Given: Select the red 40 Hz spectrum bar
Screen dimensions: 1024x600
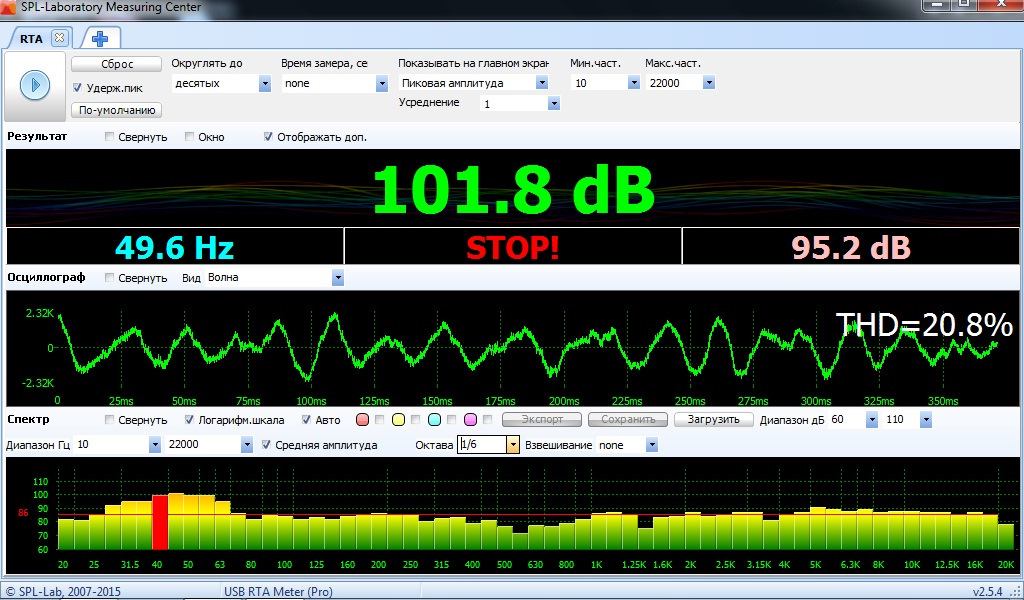Looking at the screenshot, I should tap(159, 521).
